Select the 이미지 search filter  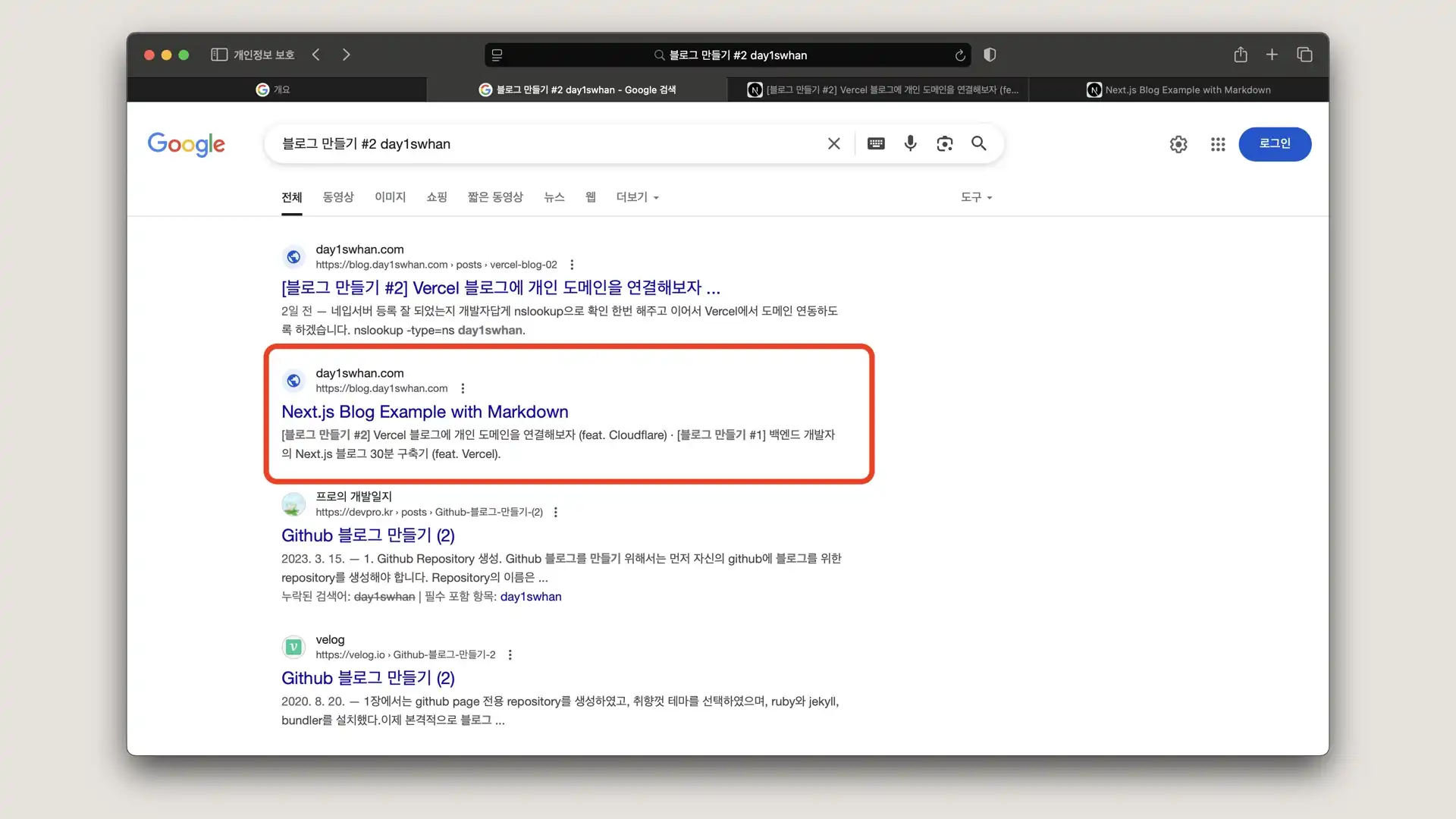point(391,197)
